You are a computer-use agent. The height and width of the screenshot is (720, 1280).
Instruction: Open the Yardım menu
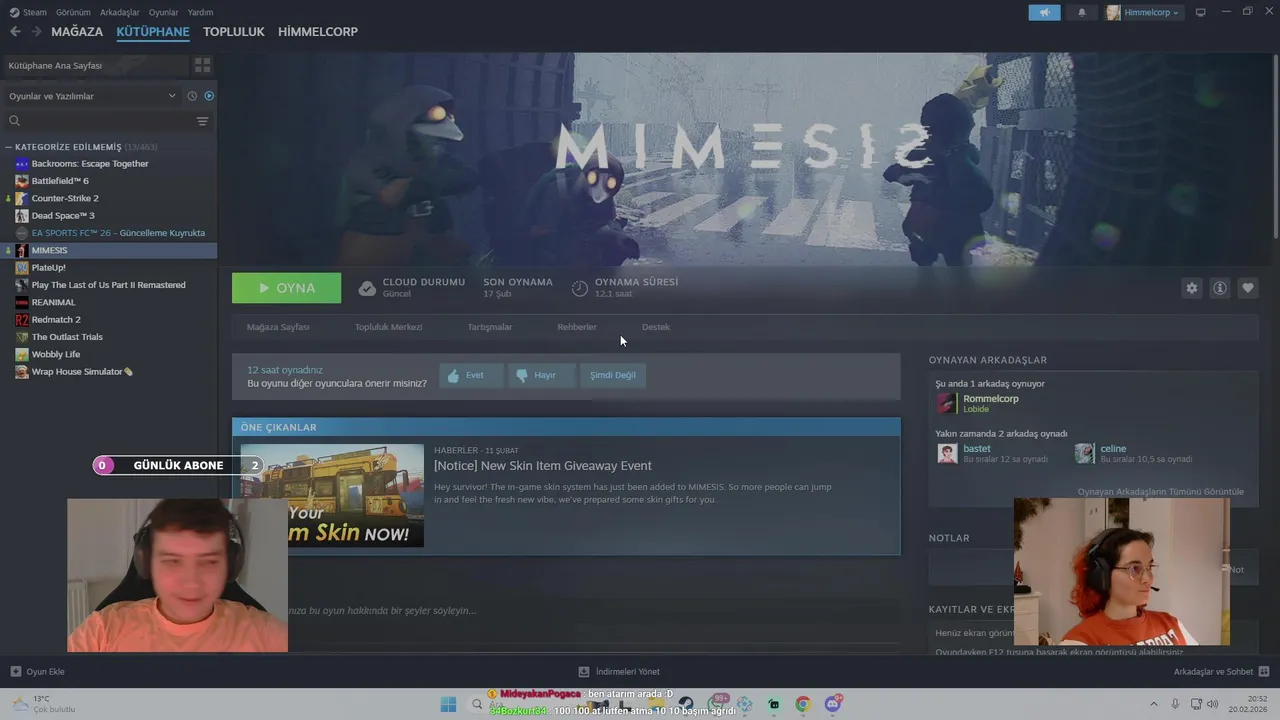tap(200, 12)
